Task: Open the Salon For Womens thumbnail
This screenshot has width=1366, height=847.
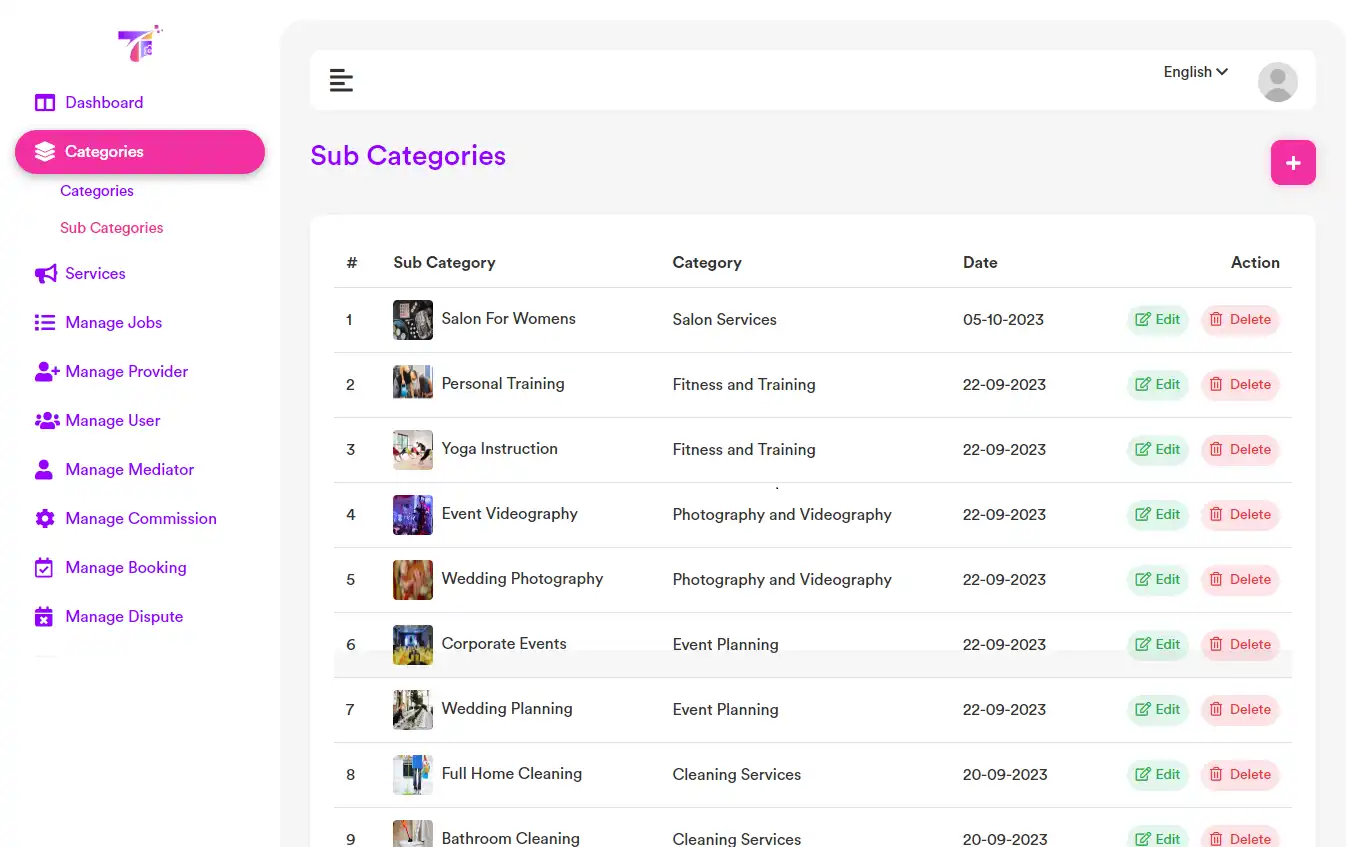Action: (x=412, y=319)
